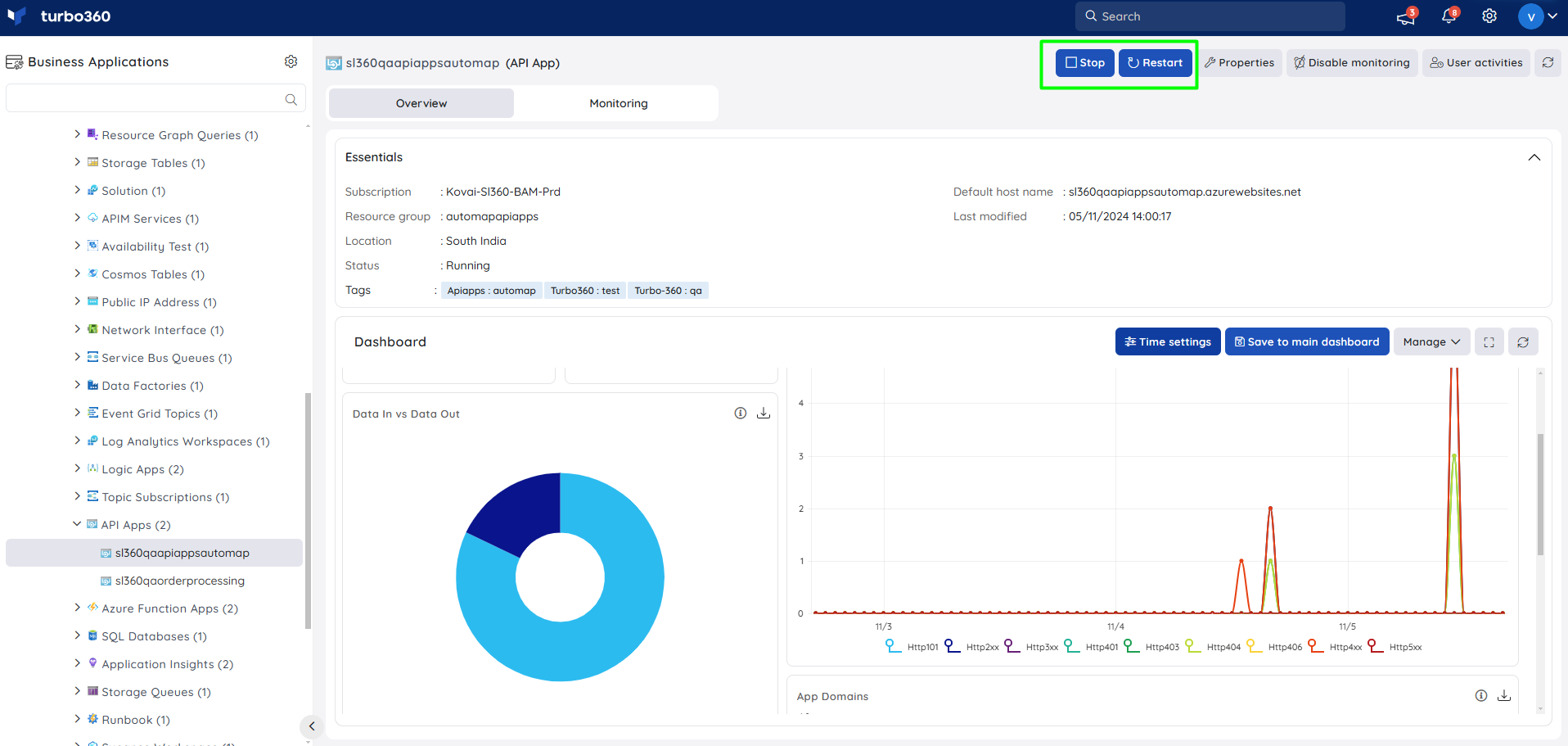The width and height of the screenshot is (1568, 746).
Task: Switch to the Overview tab
Action: [421, 103]
